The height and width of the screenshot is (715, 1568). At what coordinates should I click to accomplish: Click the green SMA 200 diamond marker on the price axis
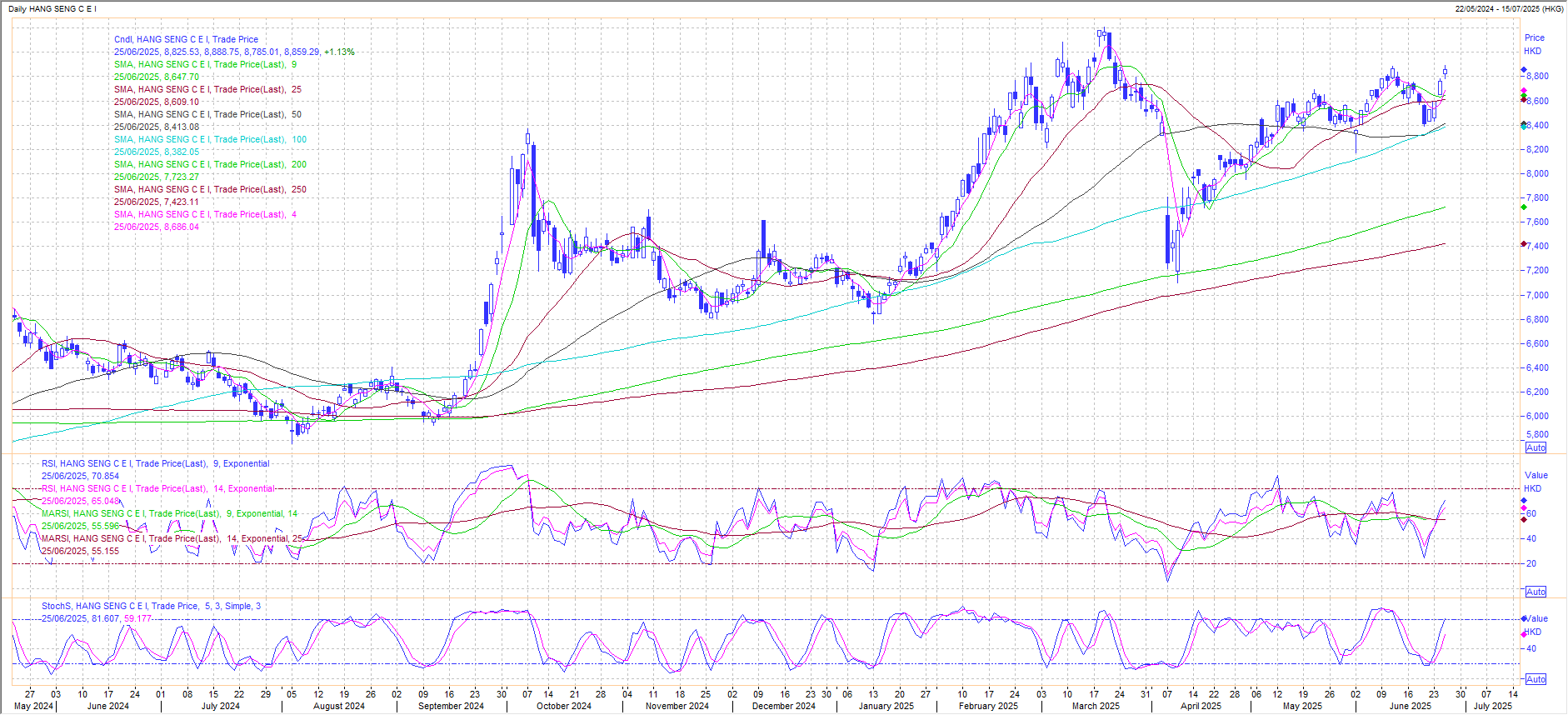(x=1524, y=207)
